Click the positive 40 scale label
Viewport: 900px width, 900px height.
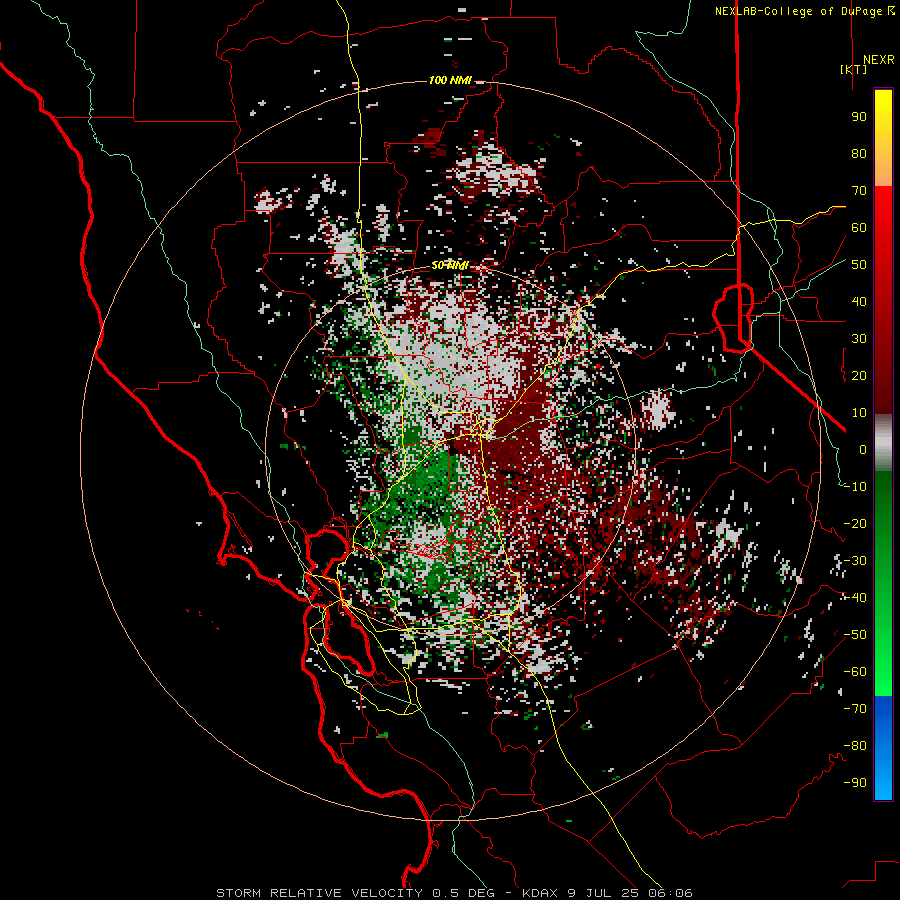pyautogui.click(x=859, y=301)
